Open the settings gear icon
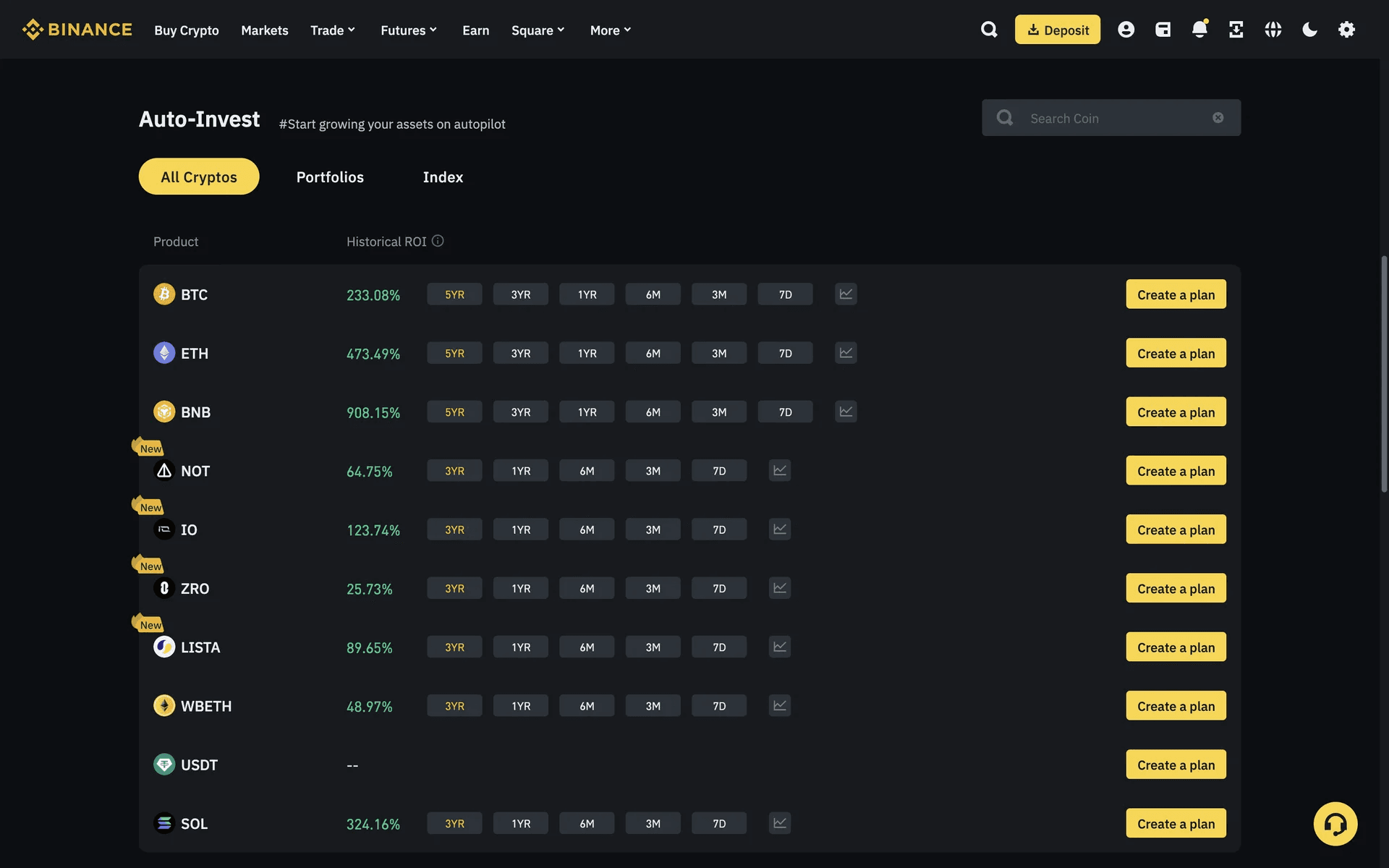 pyautogui.click(x=1346, y=30)
